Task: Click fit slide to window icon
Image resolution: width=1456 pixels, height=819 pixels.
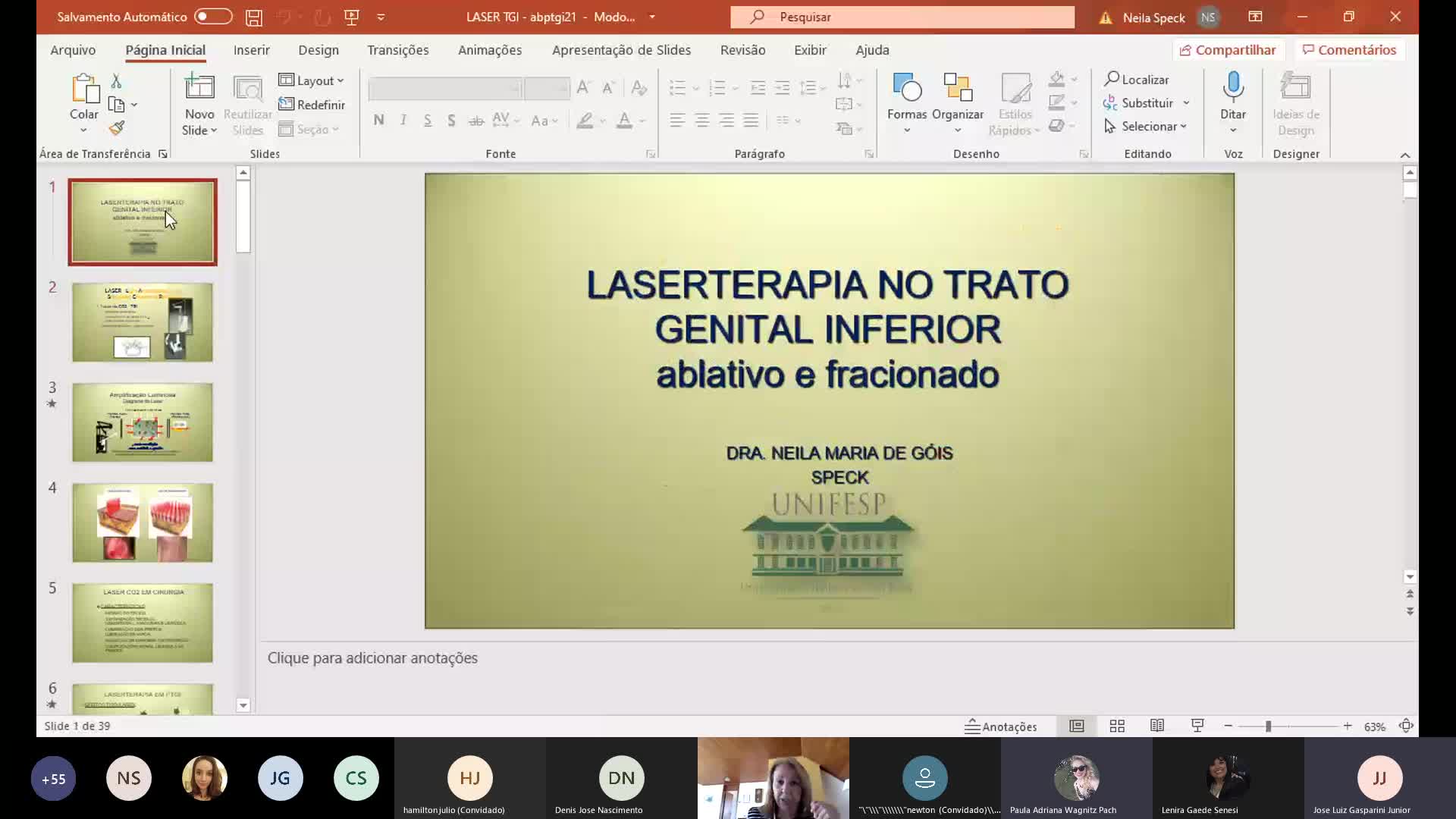Action: [x=1406, y=726]
